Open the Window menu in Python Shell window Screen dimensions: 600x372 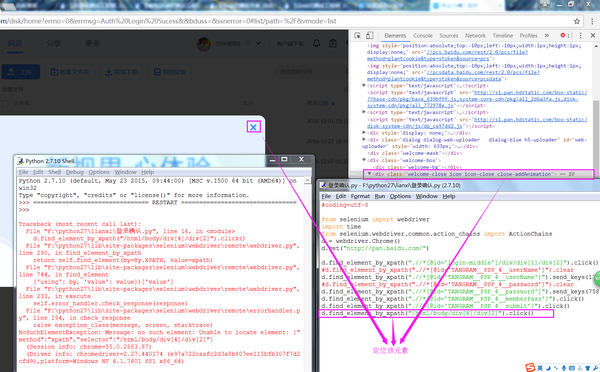[x=126, y=172]
